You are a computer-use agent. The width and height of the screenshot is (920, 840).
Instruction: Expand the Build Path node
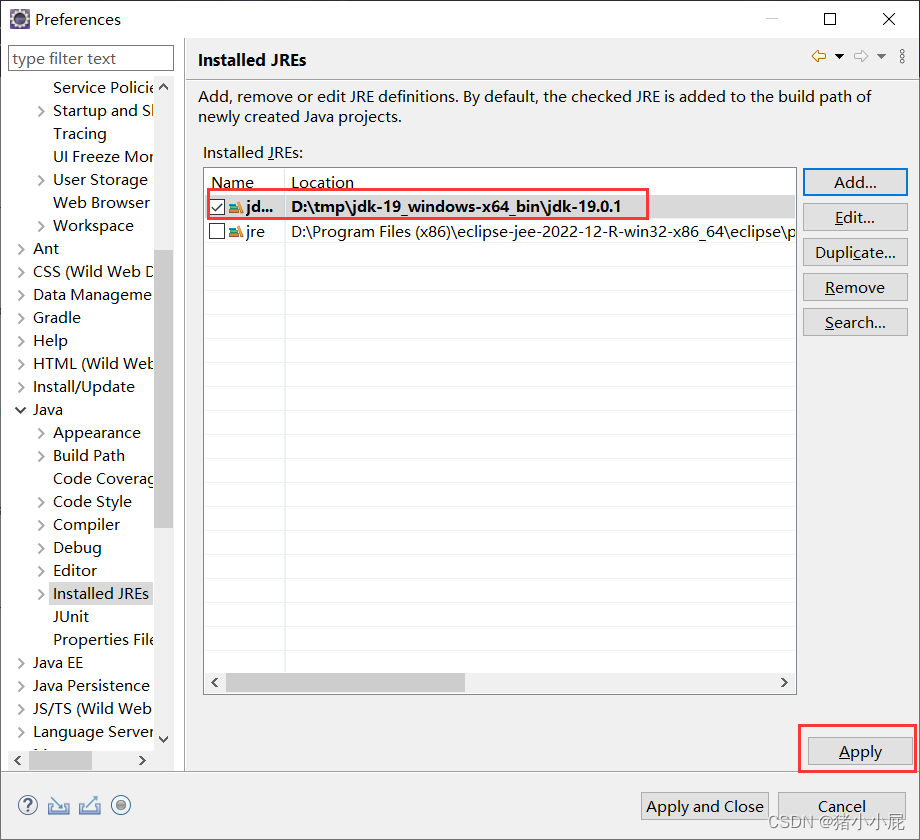(x=41, y=456)
